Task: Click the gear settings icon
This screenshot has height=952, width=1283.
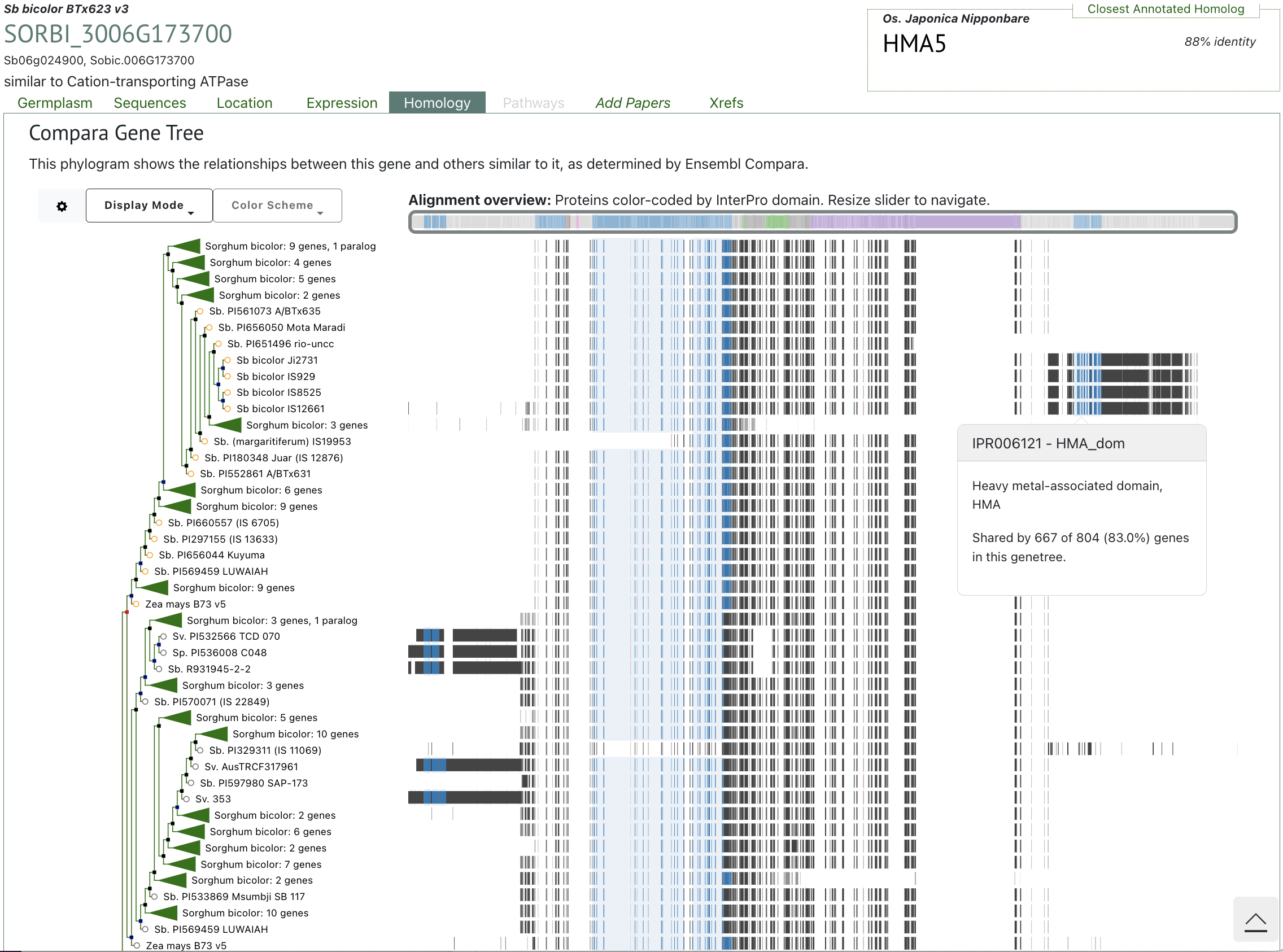Action: click(x=62, y=206)
